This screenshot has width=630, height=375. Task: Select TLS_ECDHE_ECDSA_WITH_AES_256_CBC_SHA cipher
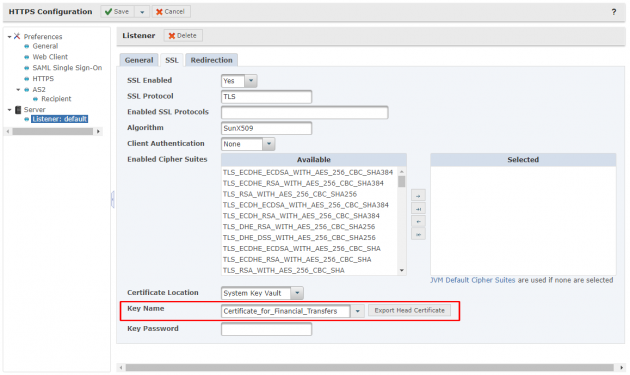(302, 248)
